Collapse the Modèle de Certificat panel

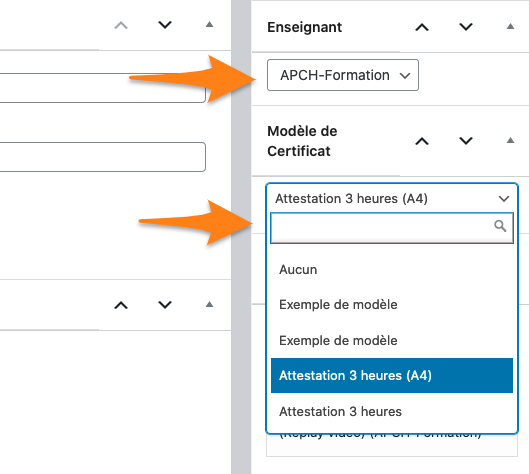[510, 140]
